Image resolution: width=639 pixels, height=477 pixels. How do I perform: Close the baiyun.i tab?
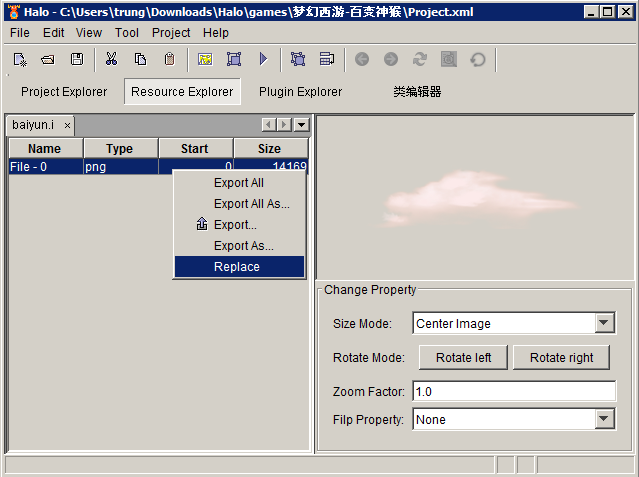coord(67,126)
